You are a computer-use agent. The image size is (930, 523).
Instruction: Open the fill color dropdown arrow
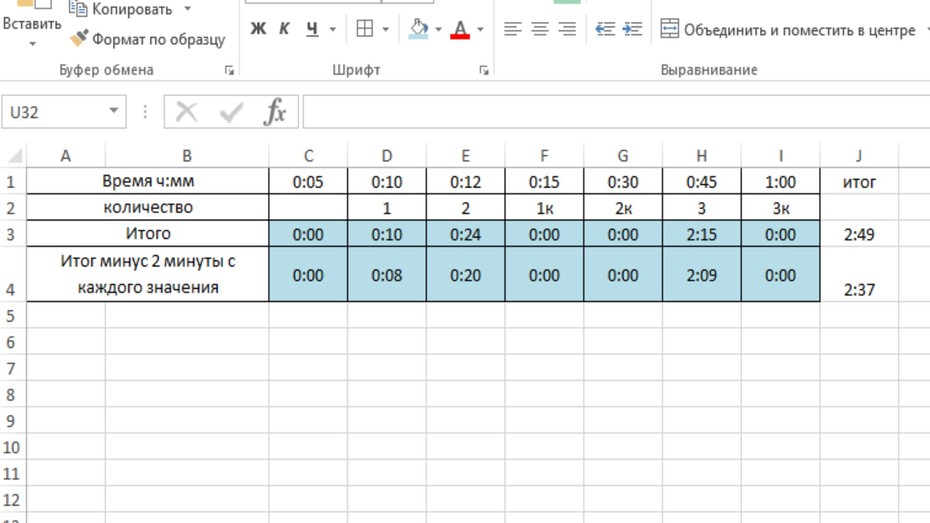[x=438, y=29]
